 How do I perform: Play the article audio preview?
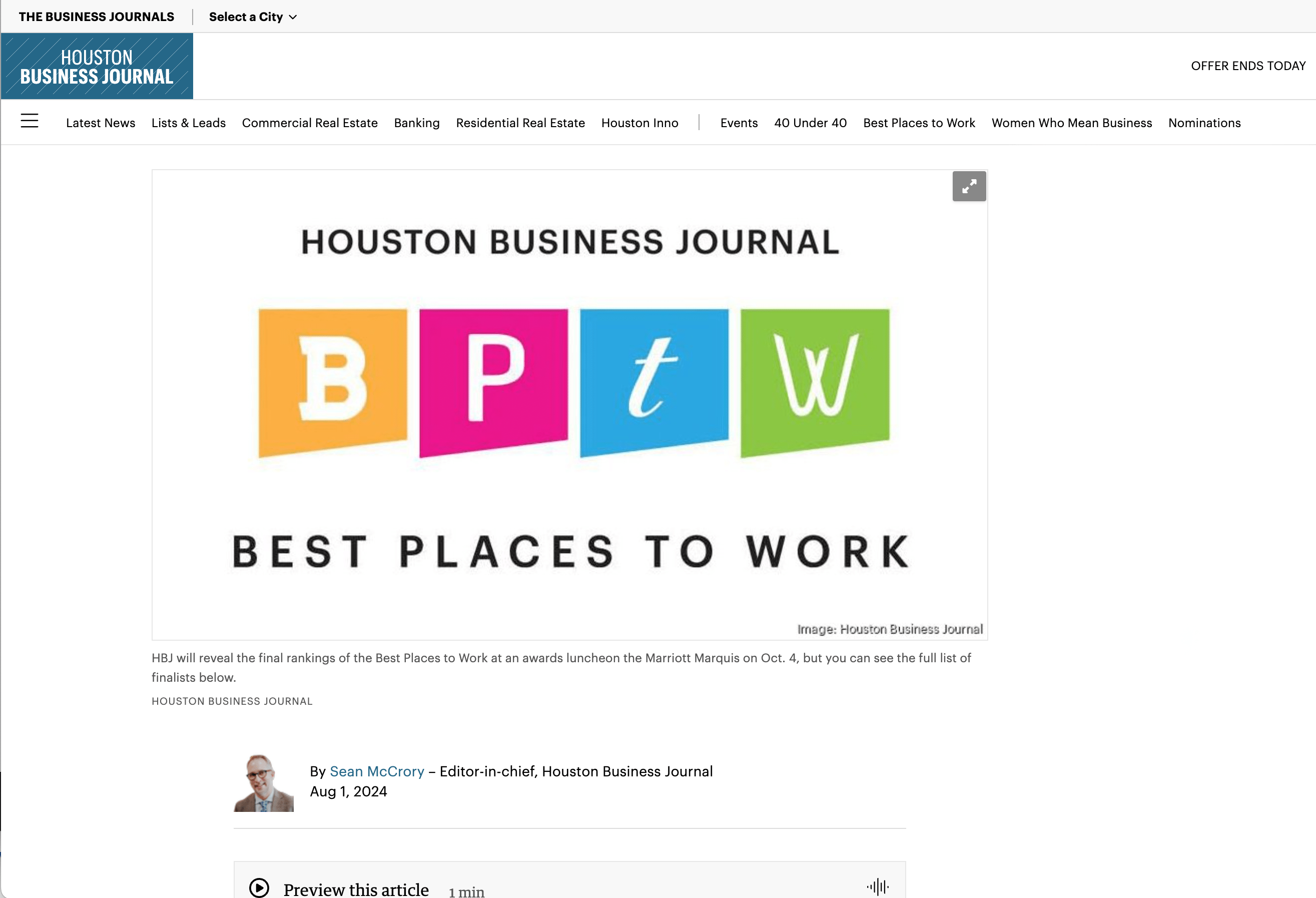[x=259, y=888]
